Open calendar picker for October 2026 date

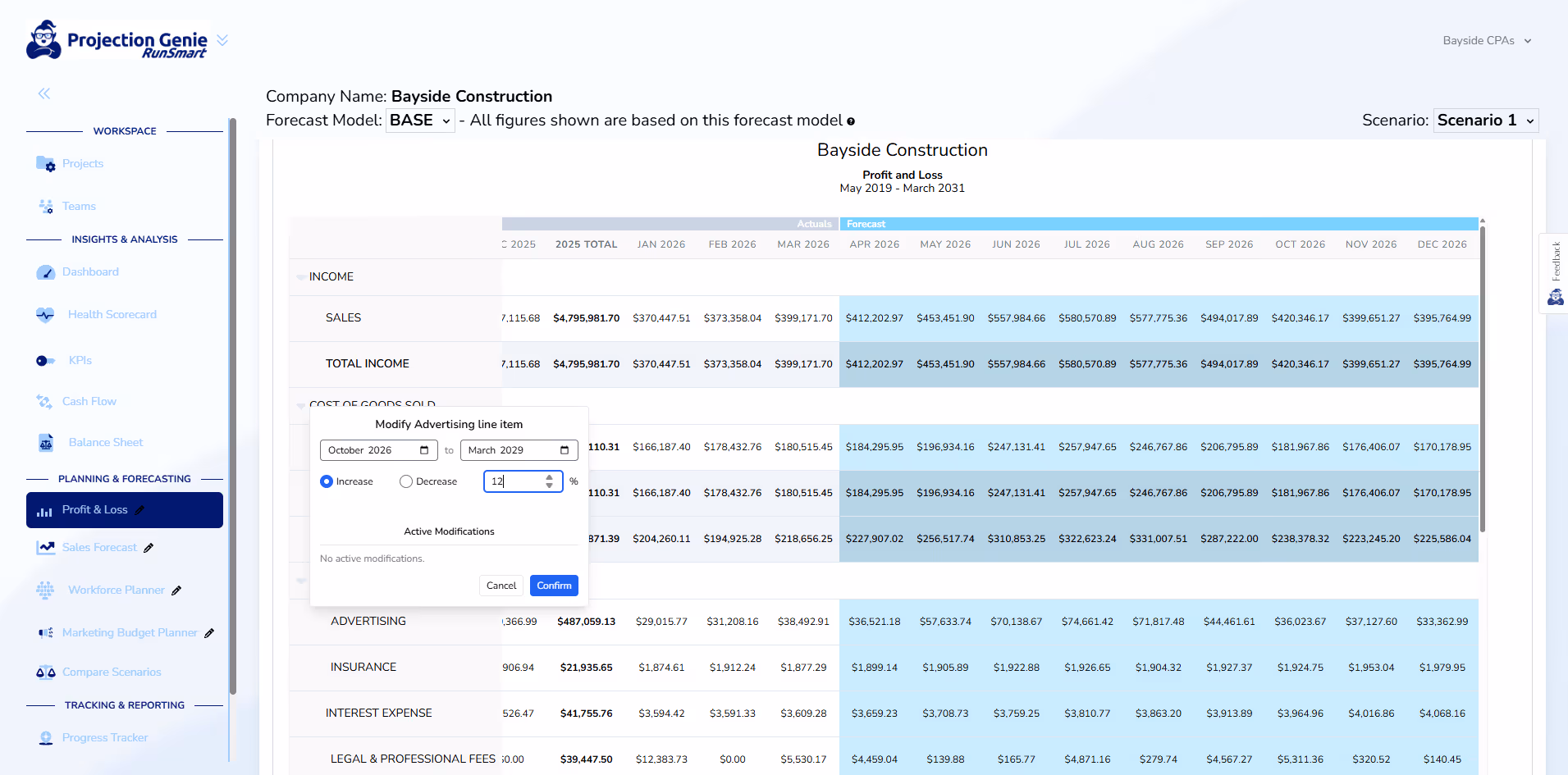(x=424, y=450)
